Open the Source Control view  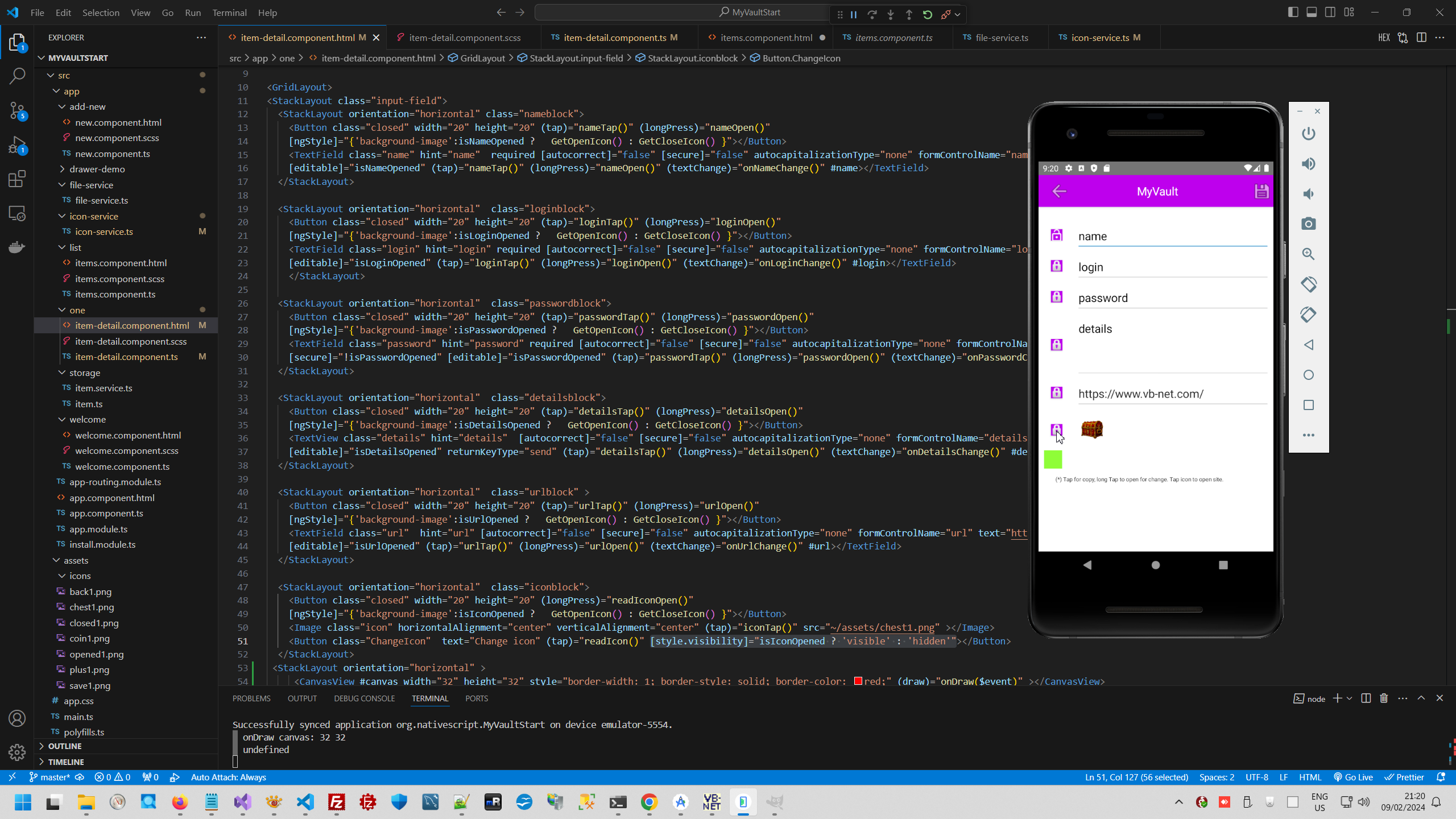(17, 111)
